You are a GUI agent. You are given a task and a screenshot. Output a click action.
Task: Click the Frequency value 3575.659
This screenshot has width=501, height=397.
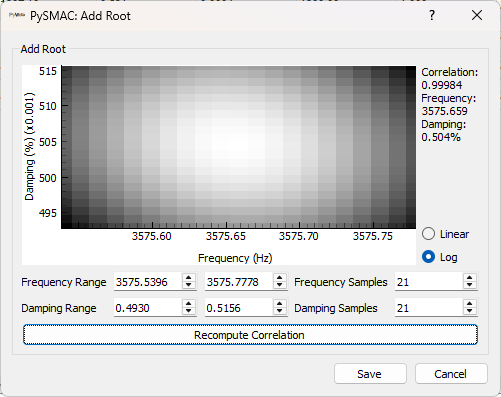click(x=445, y=111)
